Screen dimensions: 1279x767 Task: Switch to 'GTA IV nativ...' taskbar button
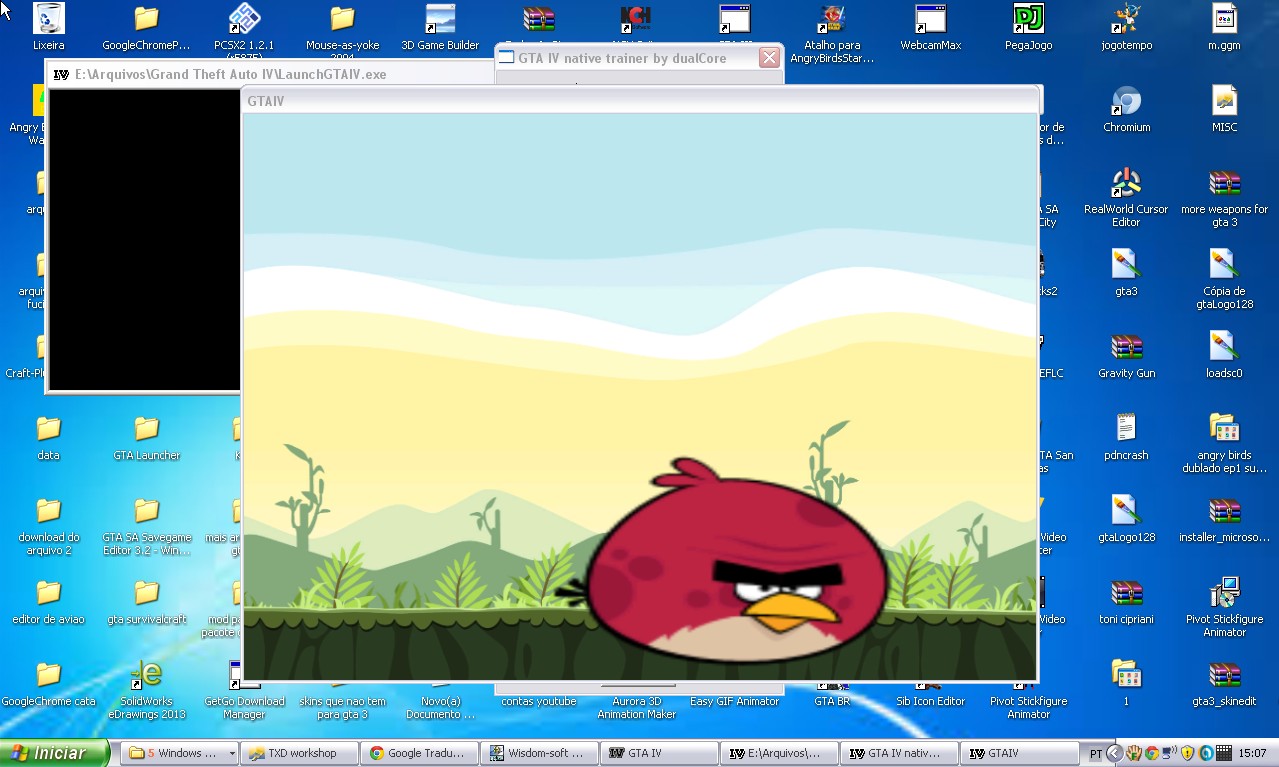click(900, 753)
